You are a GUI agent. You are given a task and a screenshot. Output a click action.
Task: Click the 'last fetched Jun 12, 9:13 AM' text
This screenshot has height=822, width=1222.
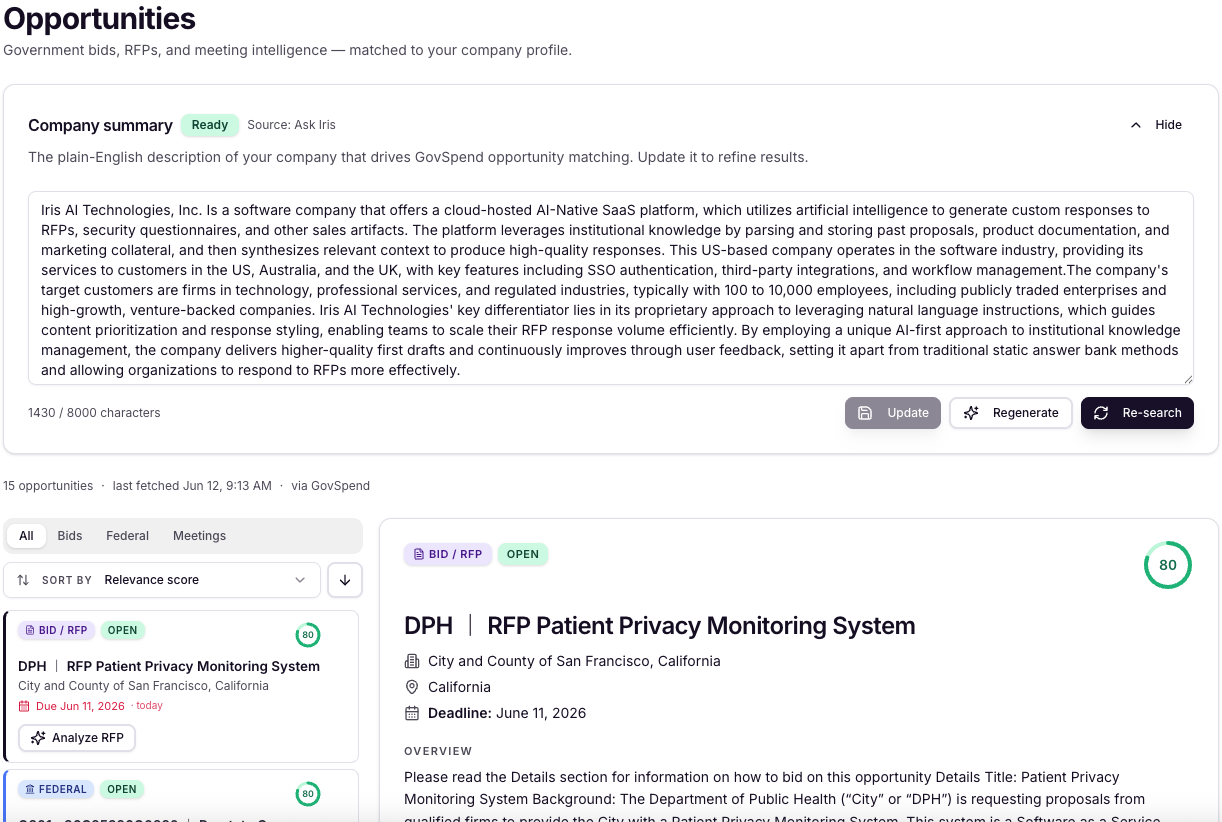(x=192, y=486)
